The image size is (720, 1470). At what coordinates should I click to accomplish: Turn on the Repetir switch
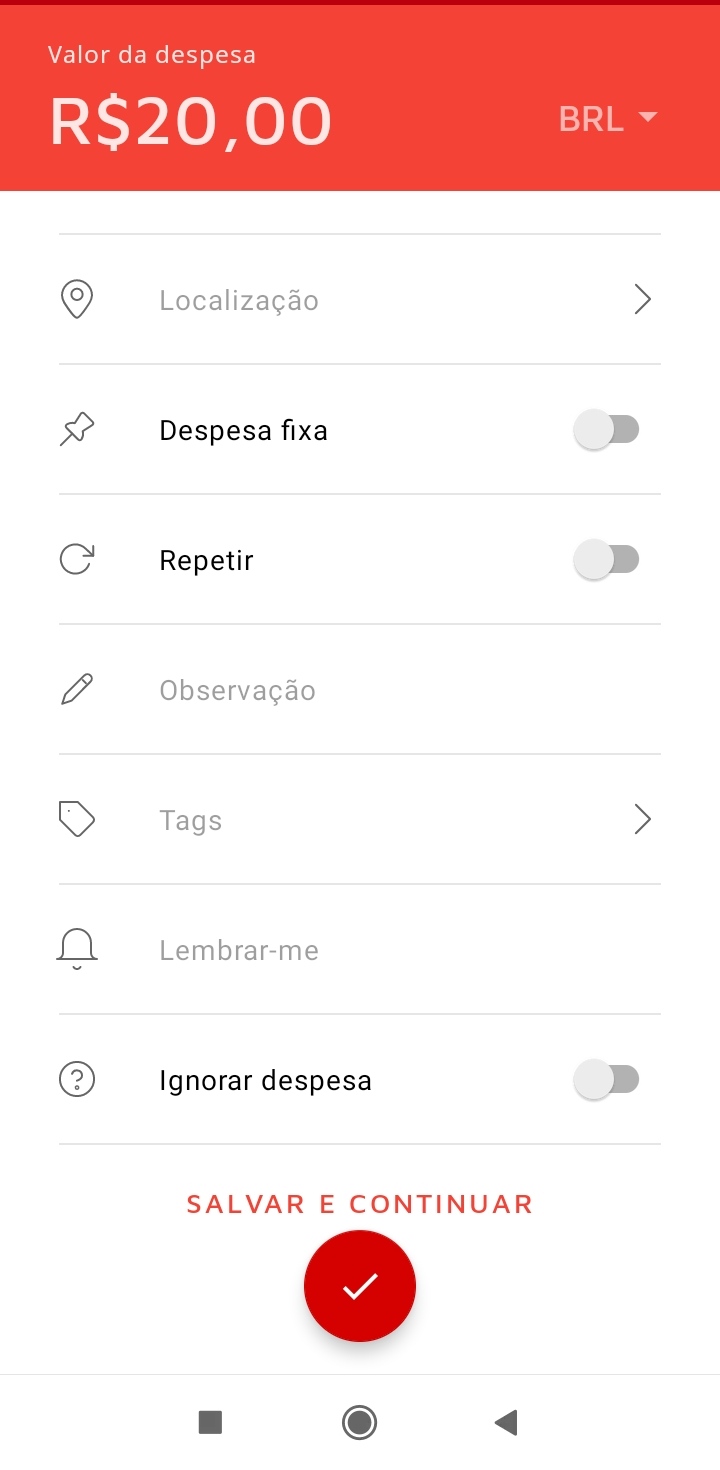pos(607,560)
